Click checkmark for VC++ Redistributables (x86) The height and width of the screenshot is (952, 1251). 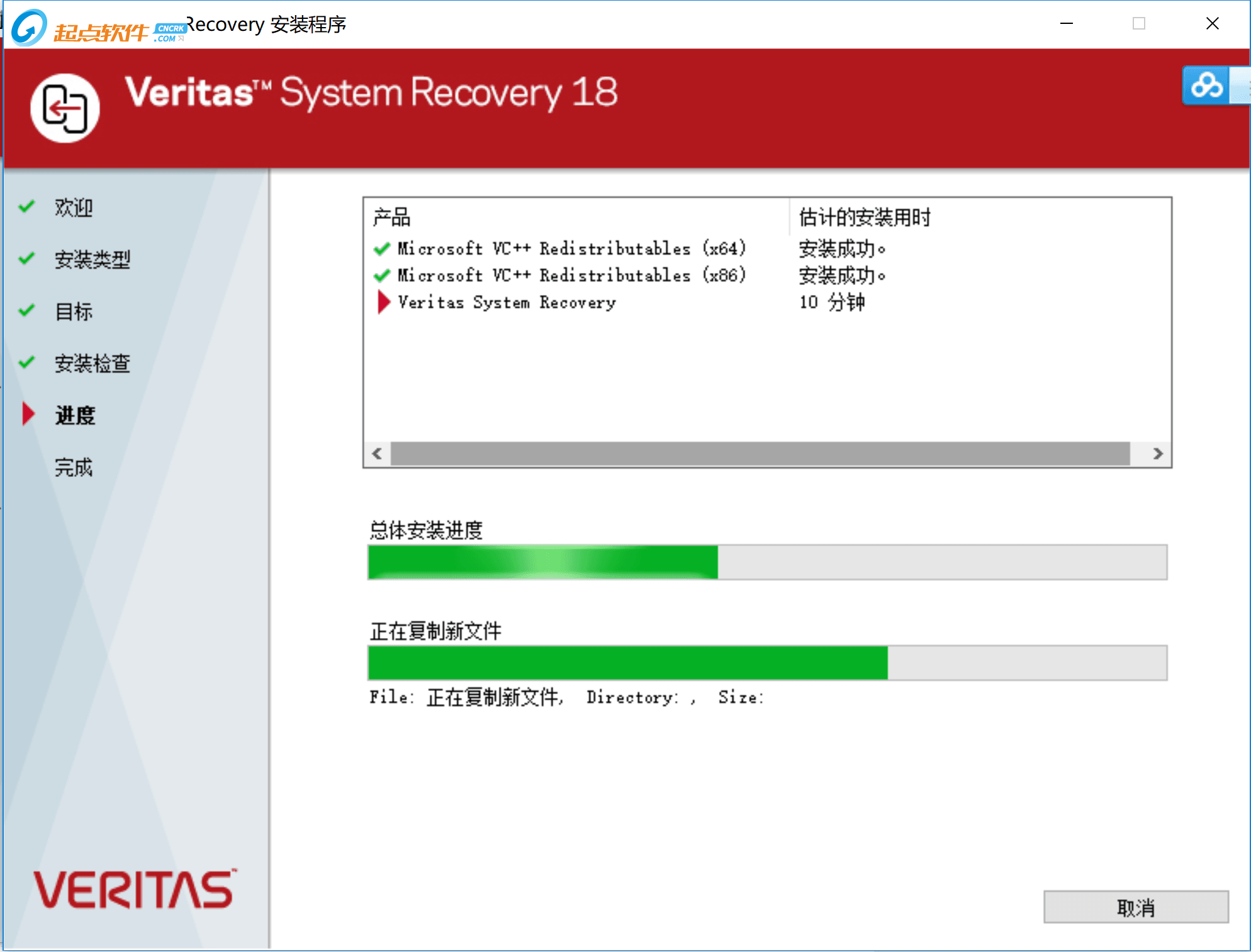pyautogui.click(x=381, y=276)
